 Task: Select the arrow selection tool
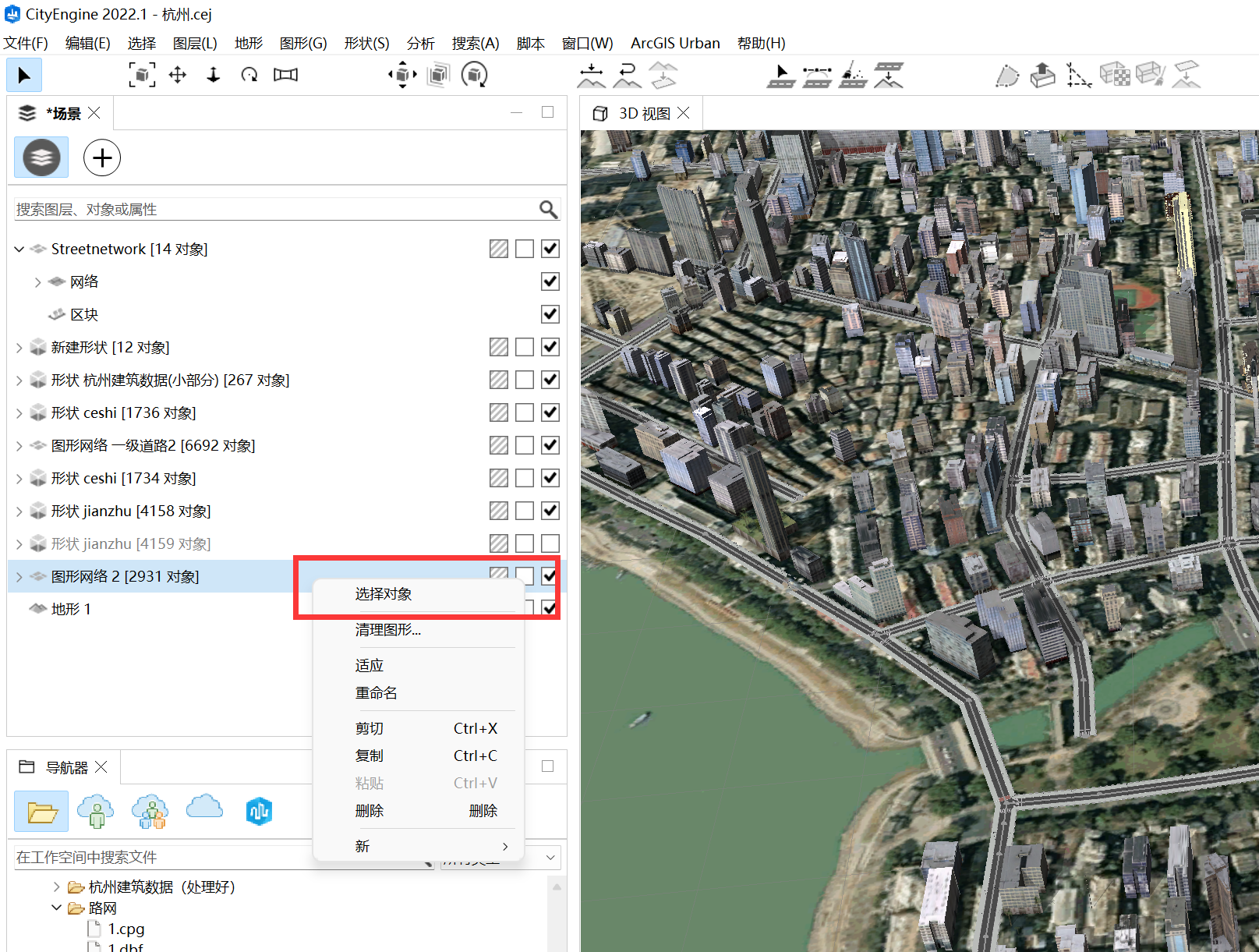[24, 76]
